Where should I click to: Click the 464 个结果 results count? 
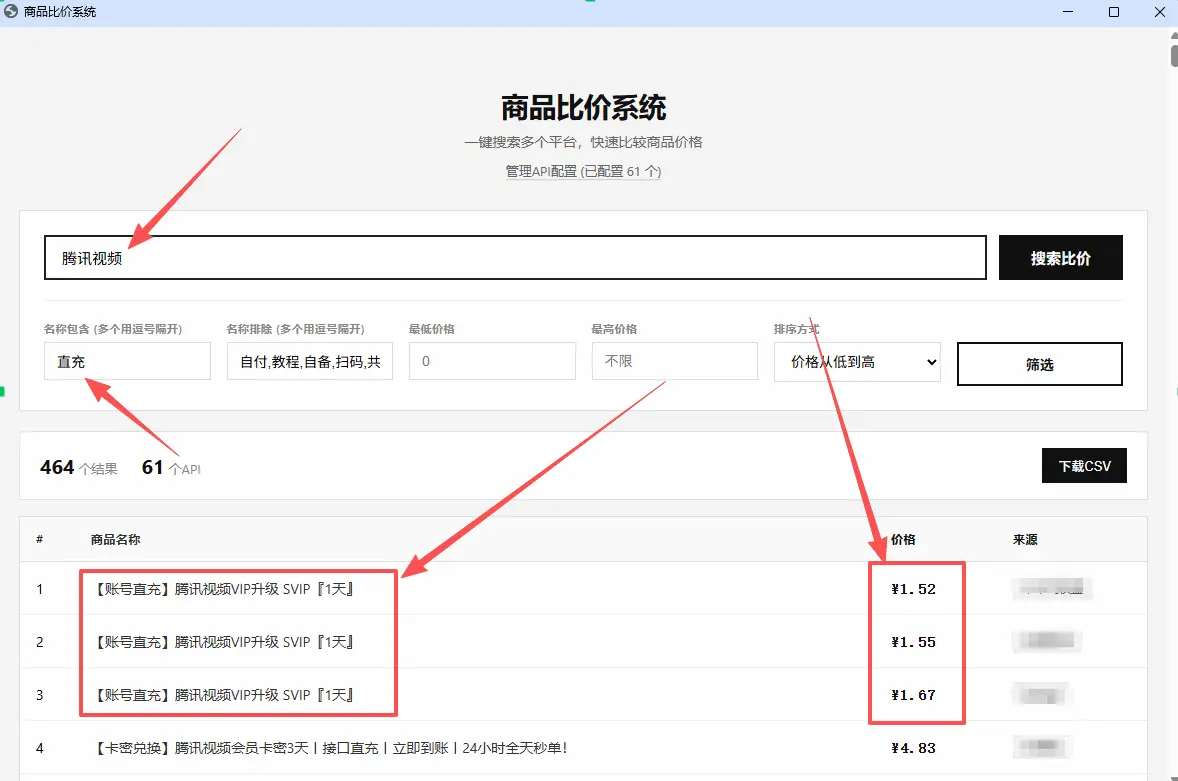pos(78,467)
